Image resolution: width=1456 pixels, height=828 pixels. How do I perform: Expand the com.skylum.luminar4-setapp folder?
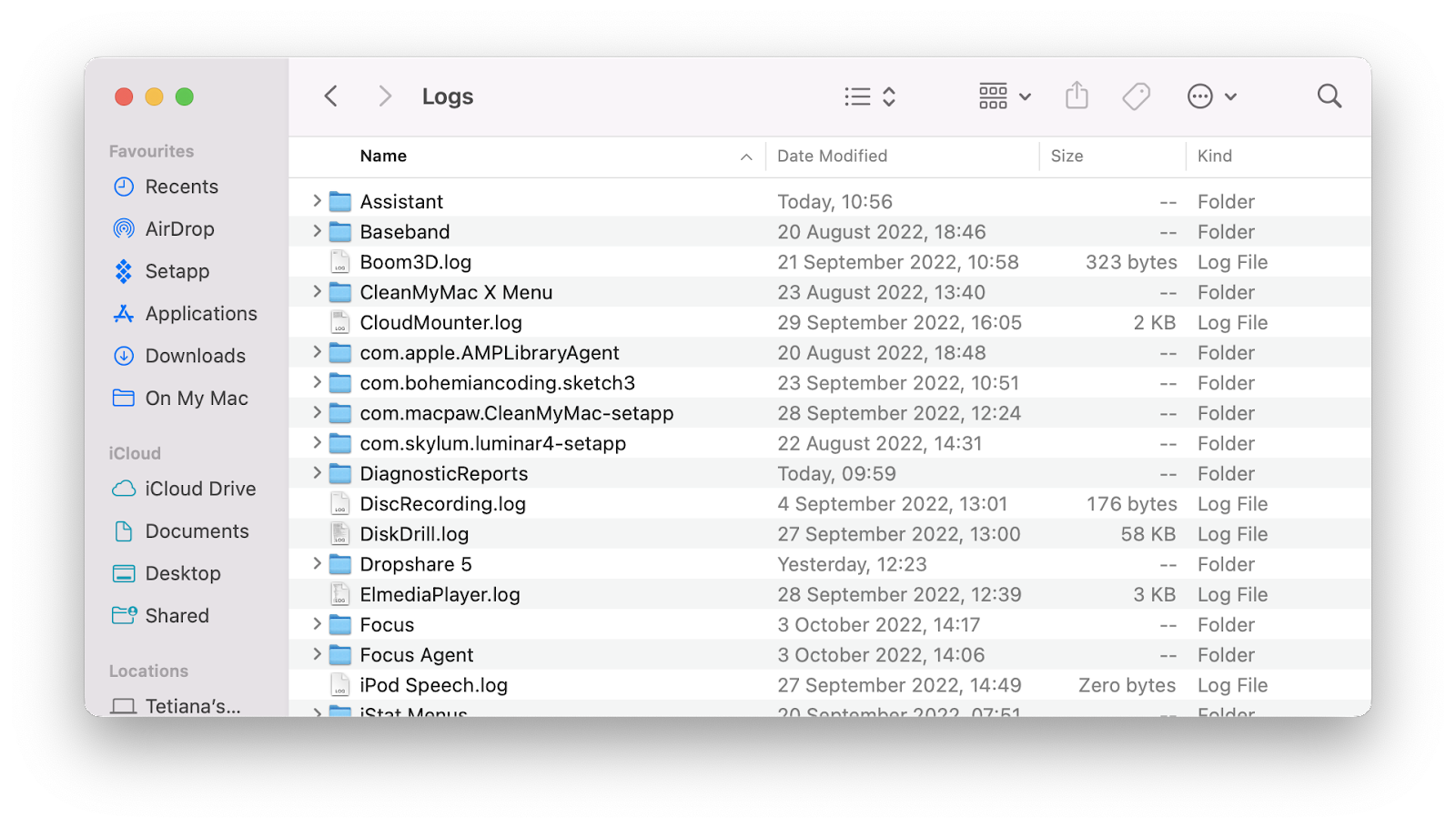coord(317,442)
